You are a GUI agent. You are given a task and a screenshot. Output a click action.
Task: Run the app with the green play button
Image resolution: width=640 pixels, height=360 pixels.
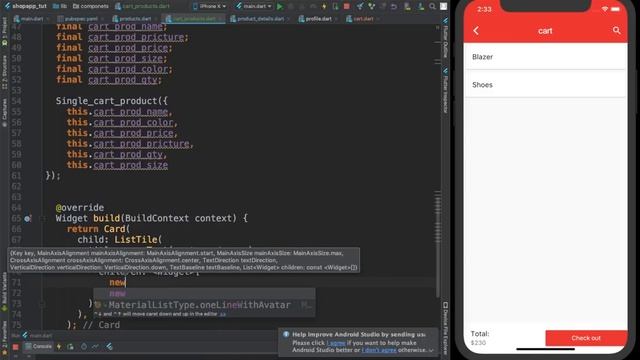click(x=280, y=7)
